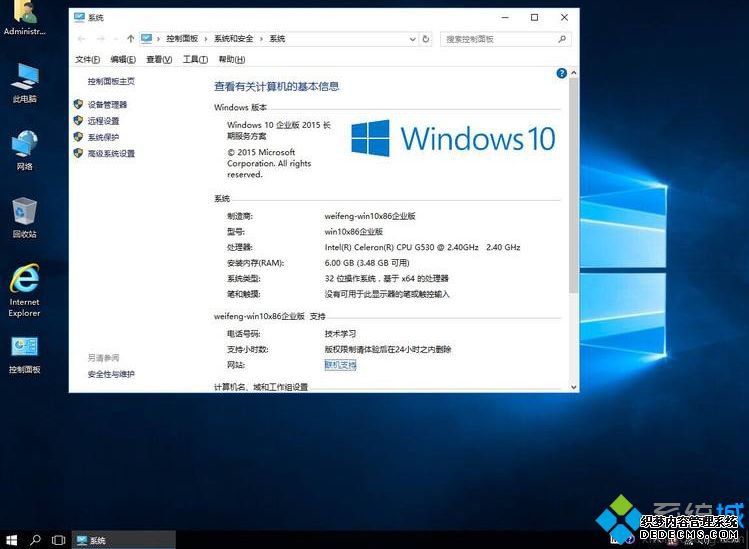Select the 回收站 recycle bin icon

[x=25, y=218]
